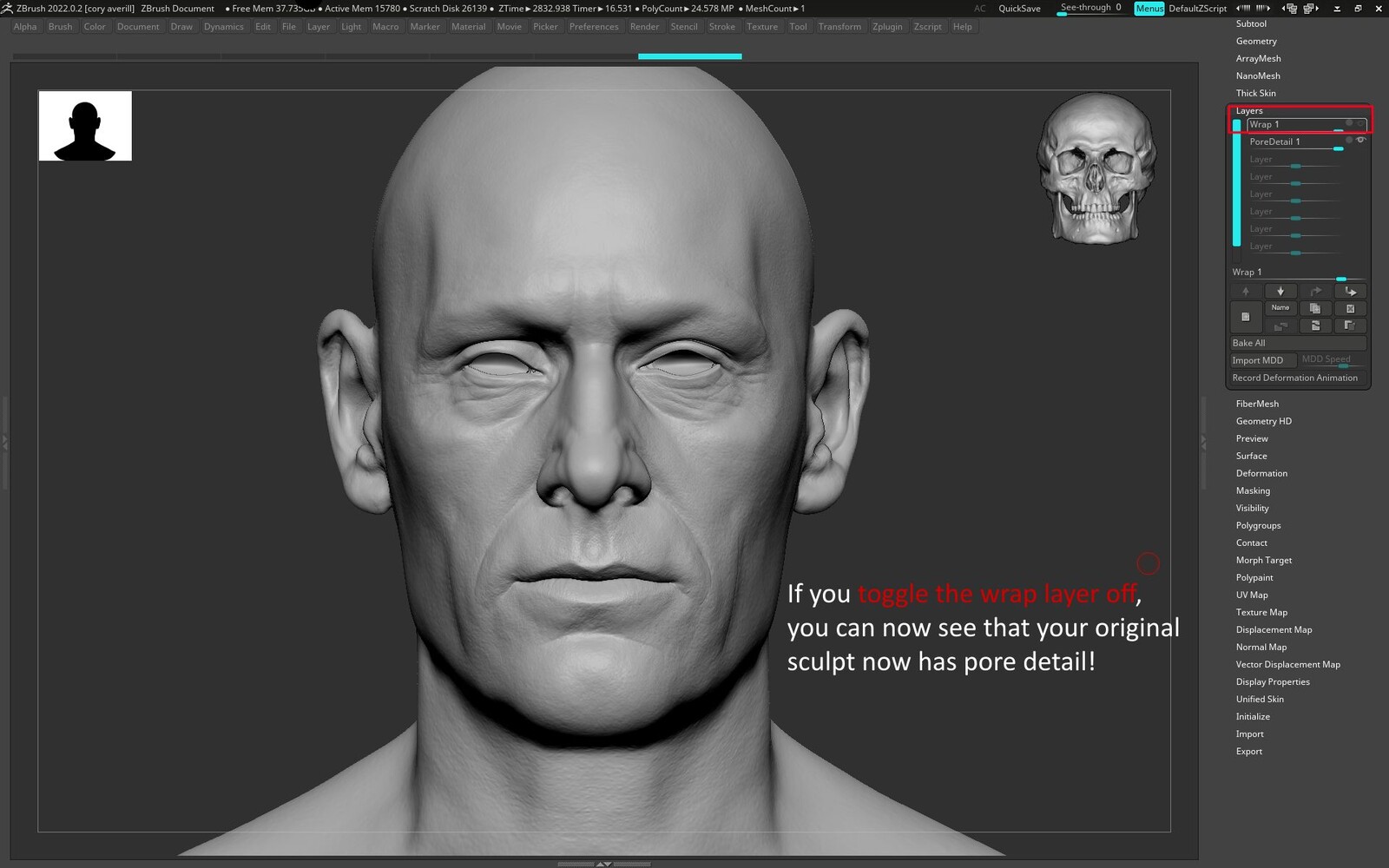This screenshot has height=868, width=1389.
Task: Click the MDD Speed slider
Action: [x=1333, y=360]
